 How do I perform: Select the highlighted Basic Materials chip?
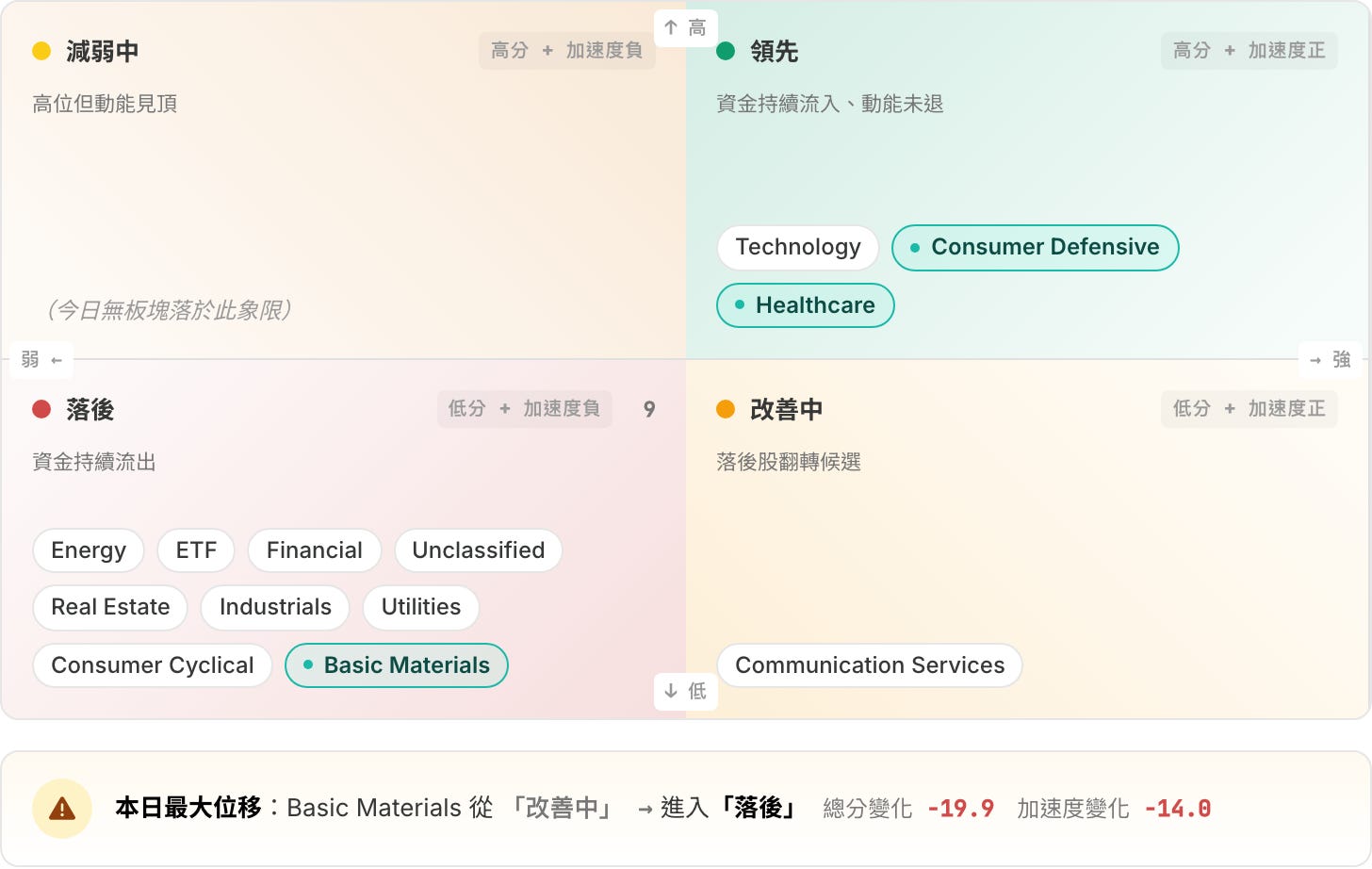[x=397, y=665]
